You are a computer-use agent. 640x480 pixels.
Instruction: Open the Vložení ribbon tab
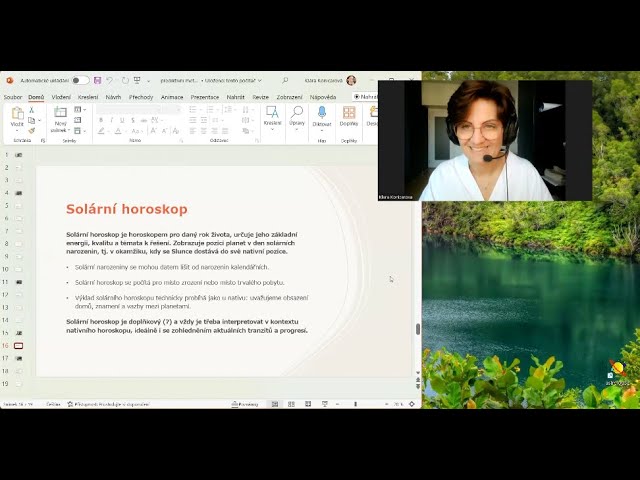(61, 97)
